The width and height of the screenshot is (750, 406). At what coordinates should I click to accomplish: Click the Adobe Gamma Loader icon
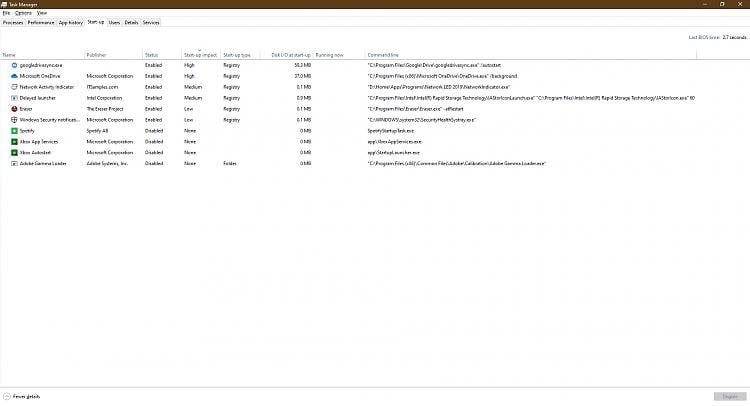pos(14,164)
